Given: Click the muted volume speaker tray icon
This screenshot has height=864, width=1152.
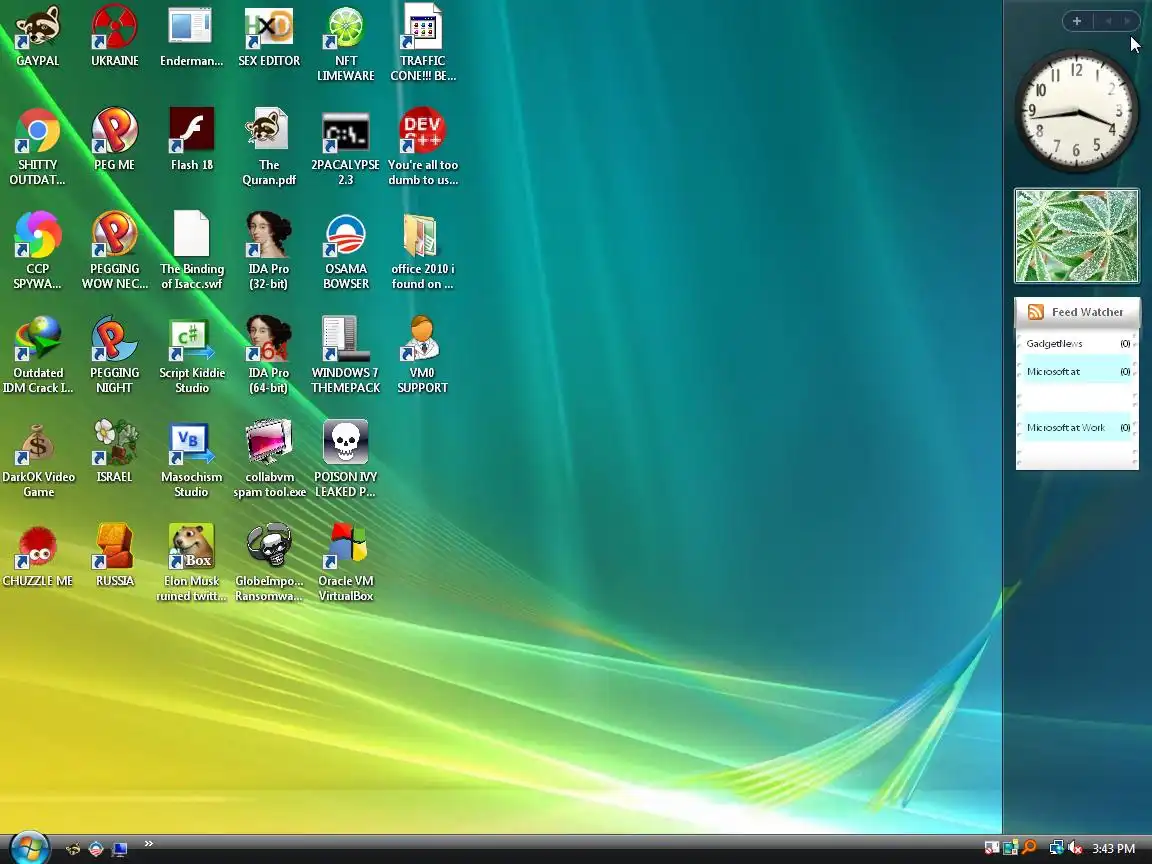Looking at the screenshot, I should [x=1076, y=849].
